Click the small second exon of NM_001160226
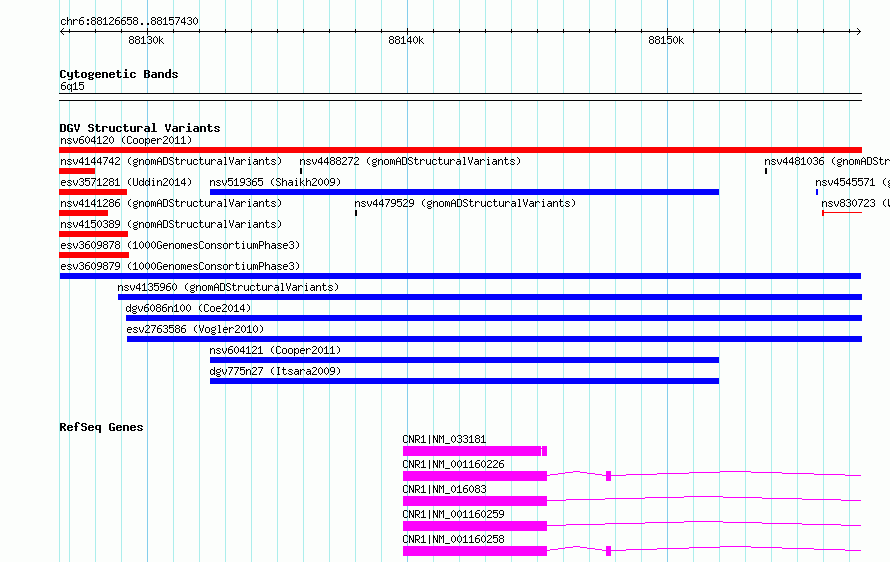Screen dimensions: 890x562 coord(608,476)
